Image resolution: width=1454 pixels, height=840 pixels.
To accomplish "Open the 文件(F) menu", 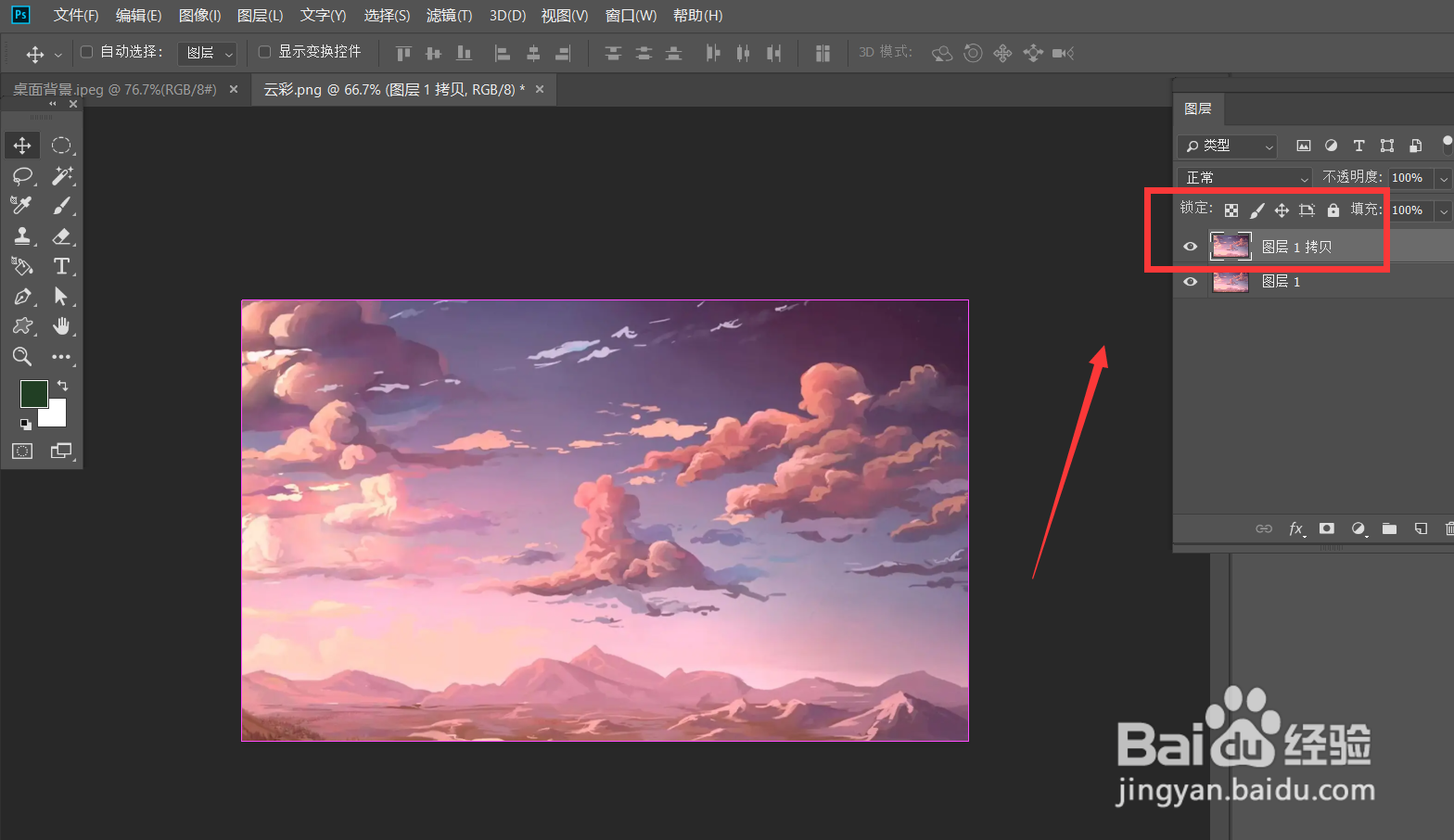I will [x=76, y=16].
